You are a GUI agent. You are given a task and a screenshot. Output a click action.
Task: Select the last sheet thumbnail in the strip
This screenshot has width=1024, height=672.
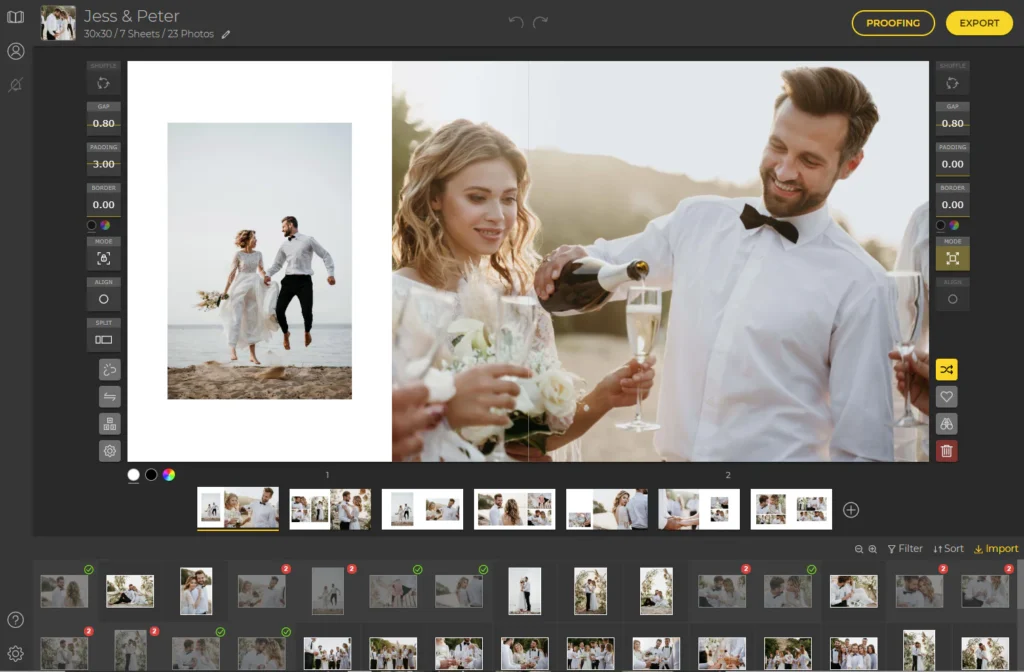coord(791,509)
